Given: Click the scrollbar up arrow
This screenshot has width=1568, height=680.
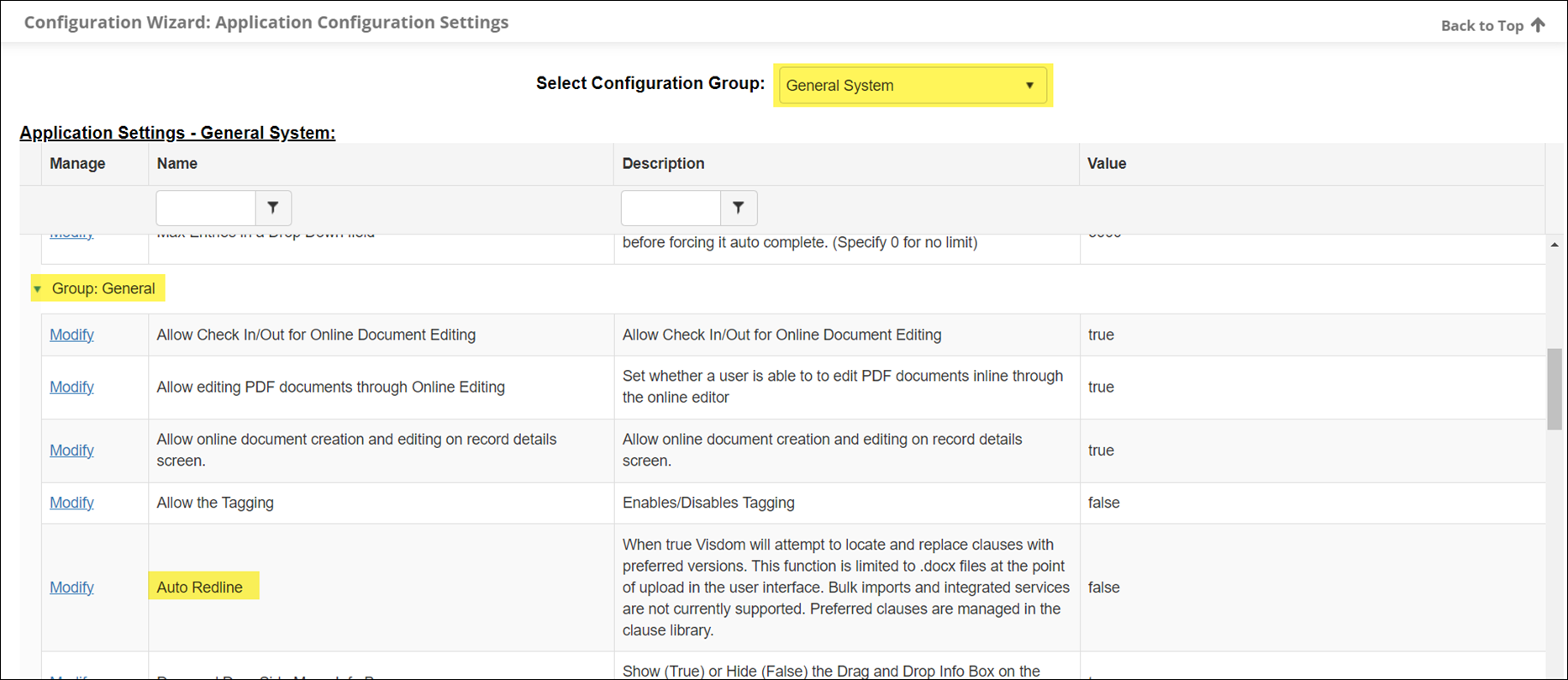Looking at the screenshot, I should [1555, 245].
